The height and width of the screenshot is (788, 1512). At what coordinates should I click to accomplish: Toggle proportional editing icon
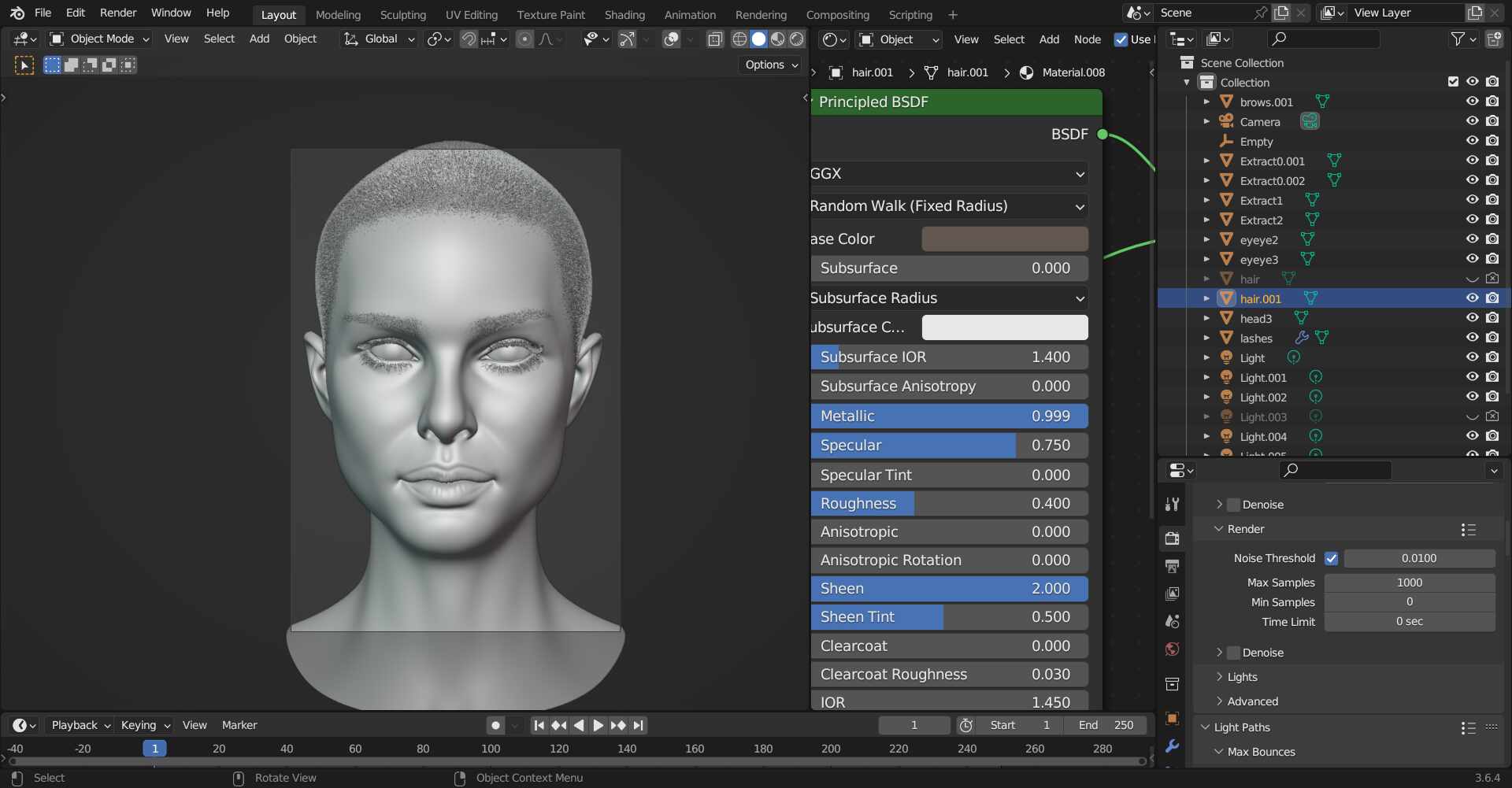tap(524, 39)
